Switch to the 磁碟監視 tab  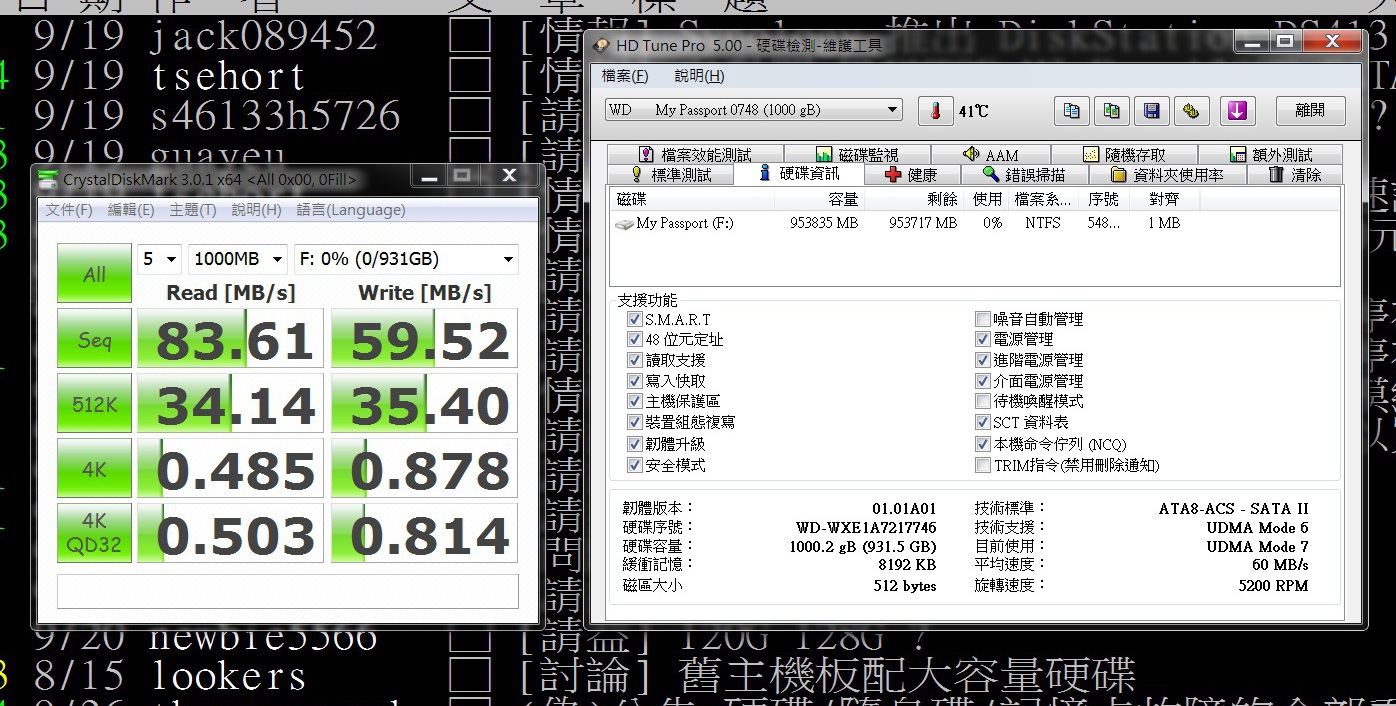coord(857,154)
